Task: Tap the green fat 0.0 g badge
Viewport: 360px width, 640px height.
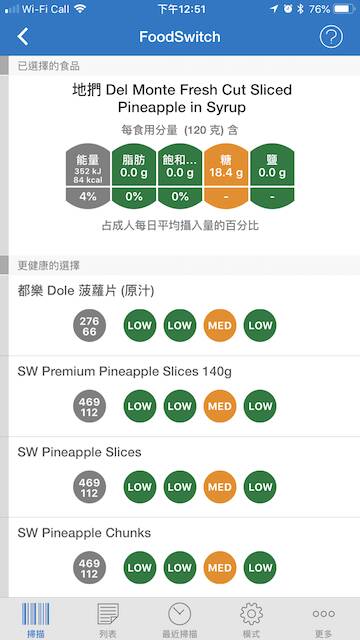Action: (134, 176)
